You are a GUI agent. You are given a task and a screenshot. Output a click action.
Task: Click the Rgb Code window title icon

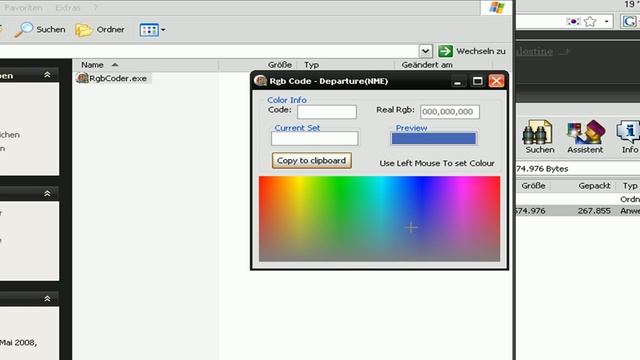pyautogui.click(x=260, y=80)
